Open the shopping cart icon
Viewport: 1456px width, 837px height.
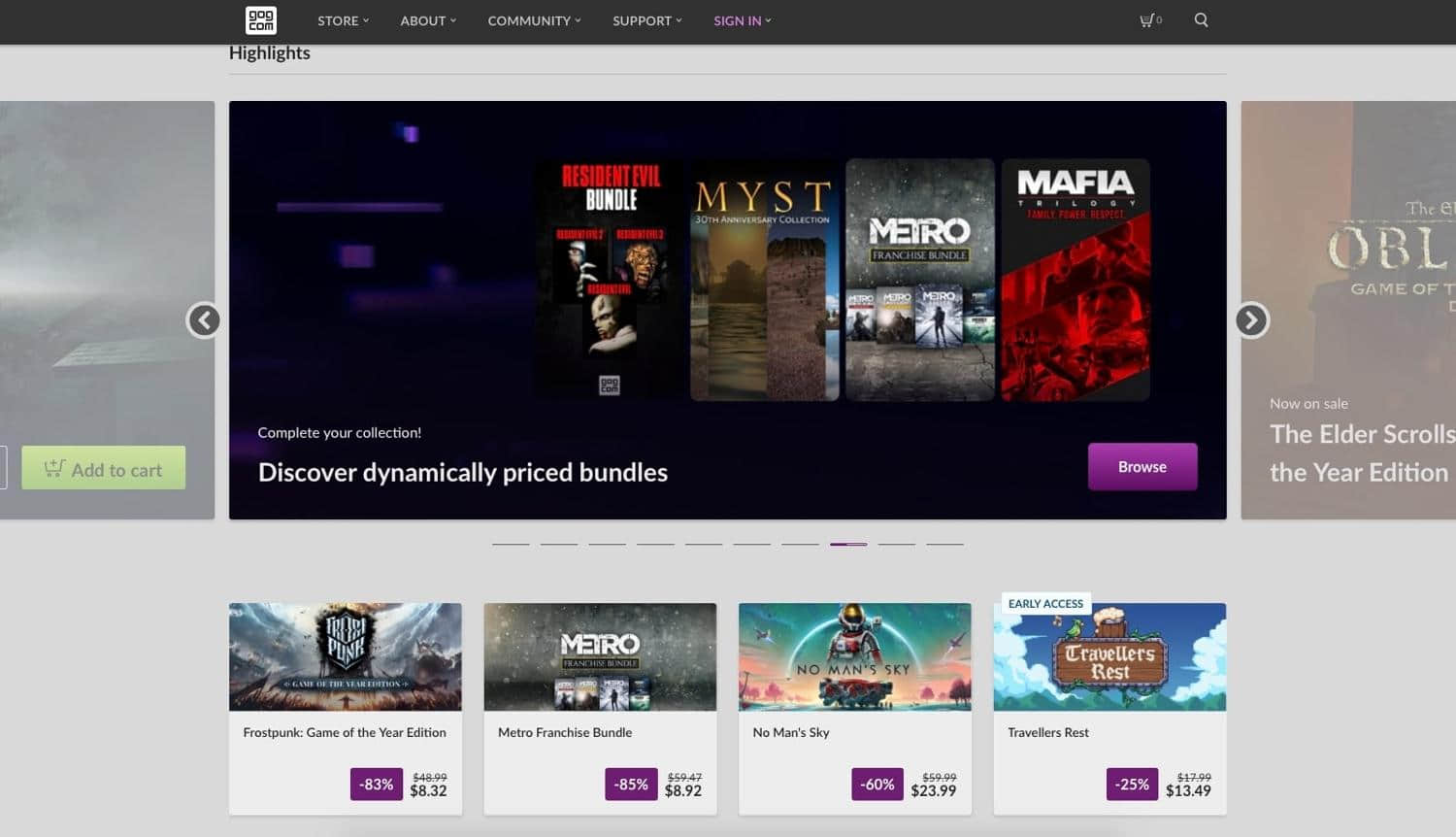pos(1148,20)
